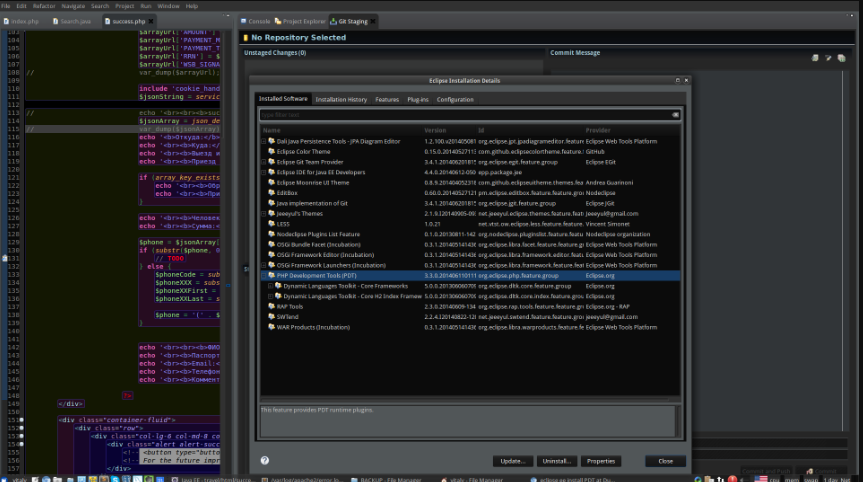
Task: Select the RAP Tools row
Action: 471,306
